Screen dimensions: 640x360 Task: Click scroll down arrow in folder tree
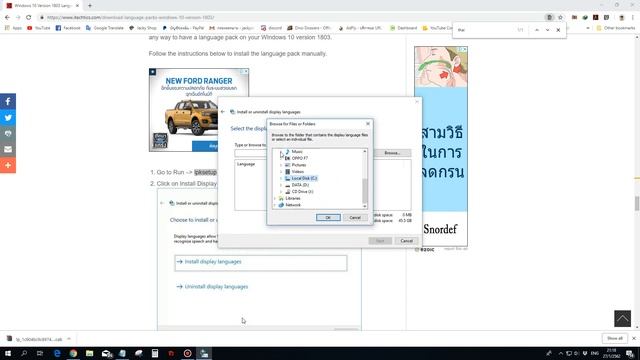tap(364, 206)
